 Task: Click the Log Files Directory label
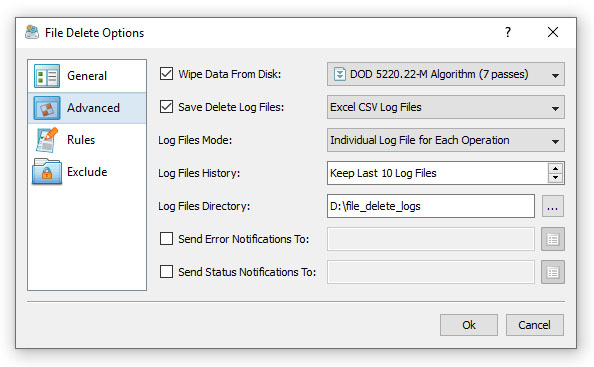[x=204, y=206]
